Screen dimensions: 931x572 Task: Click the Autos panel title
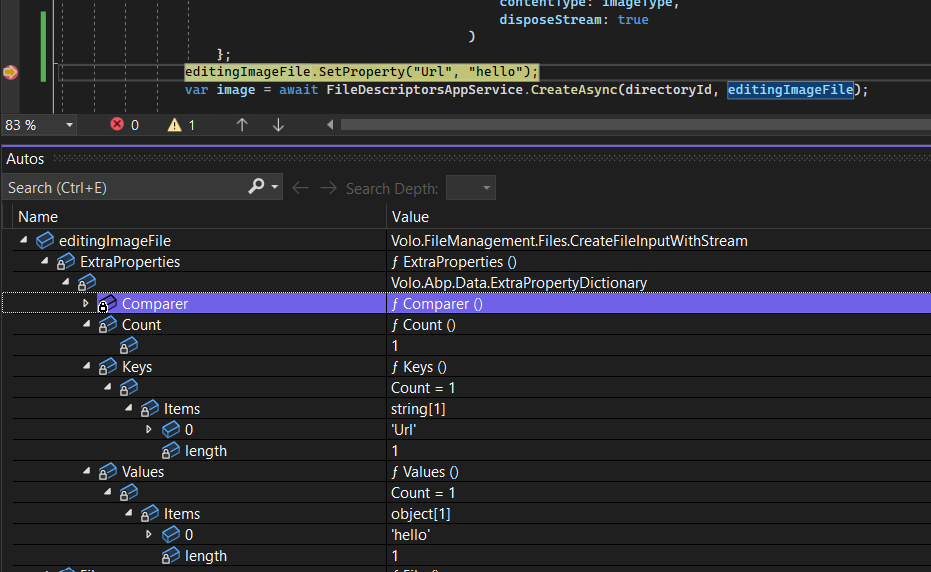tap(26, 159)
